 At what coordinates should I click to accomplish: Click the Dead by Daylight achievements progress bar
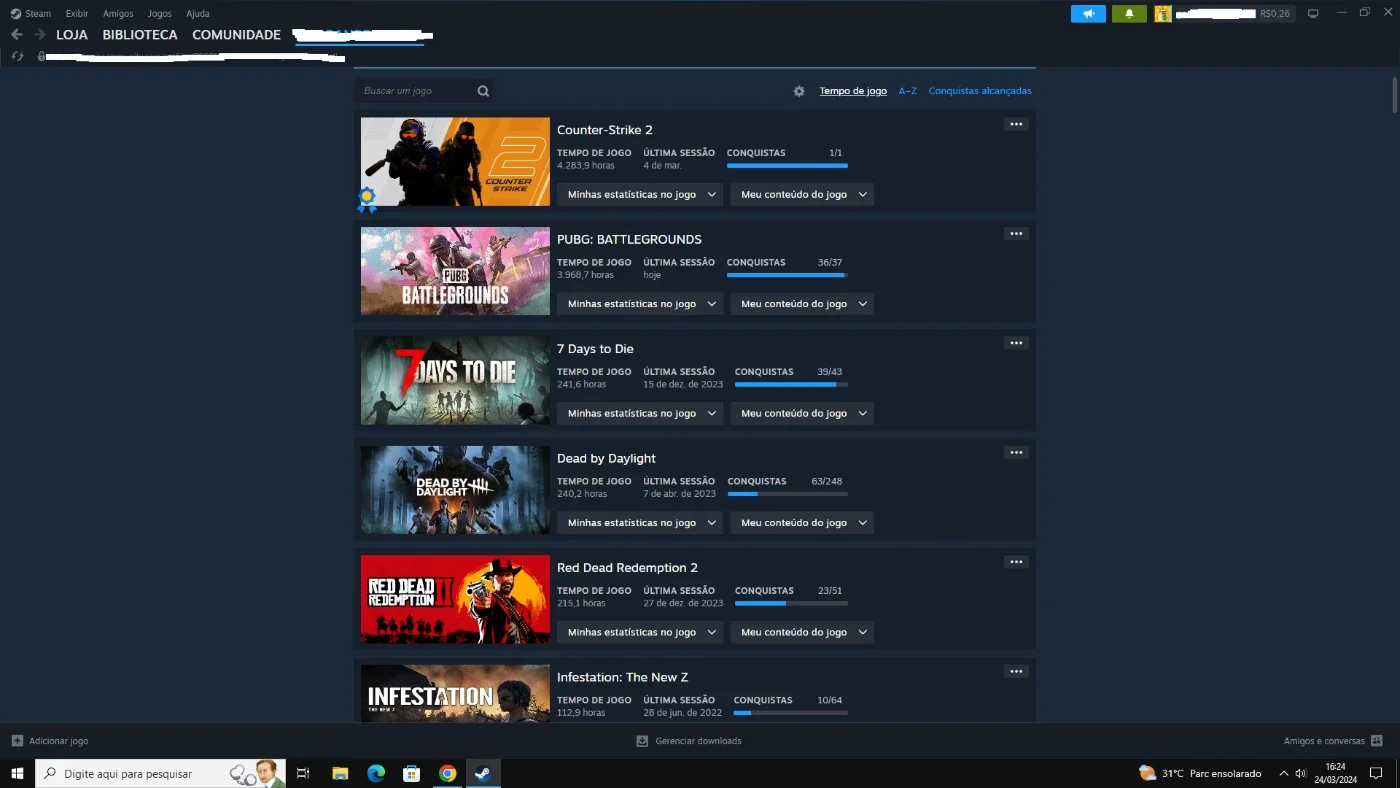point(787,494)
